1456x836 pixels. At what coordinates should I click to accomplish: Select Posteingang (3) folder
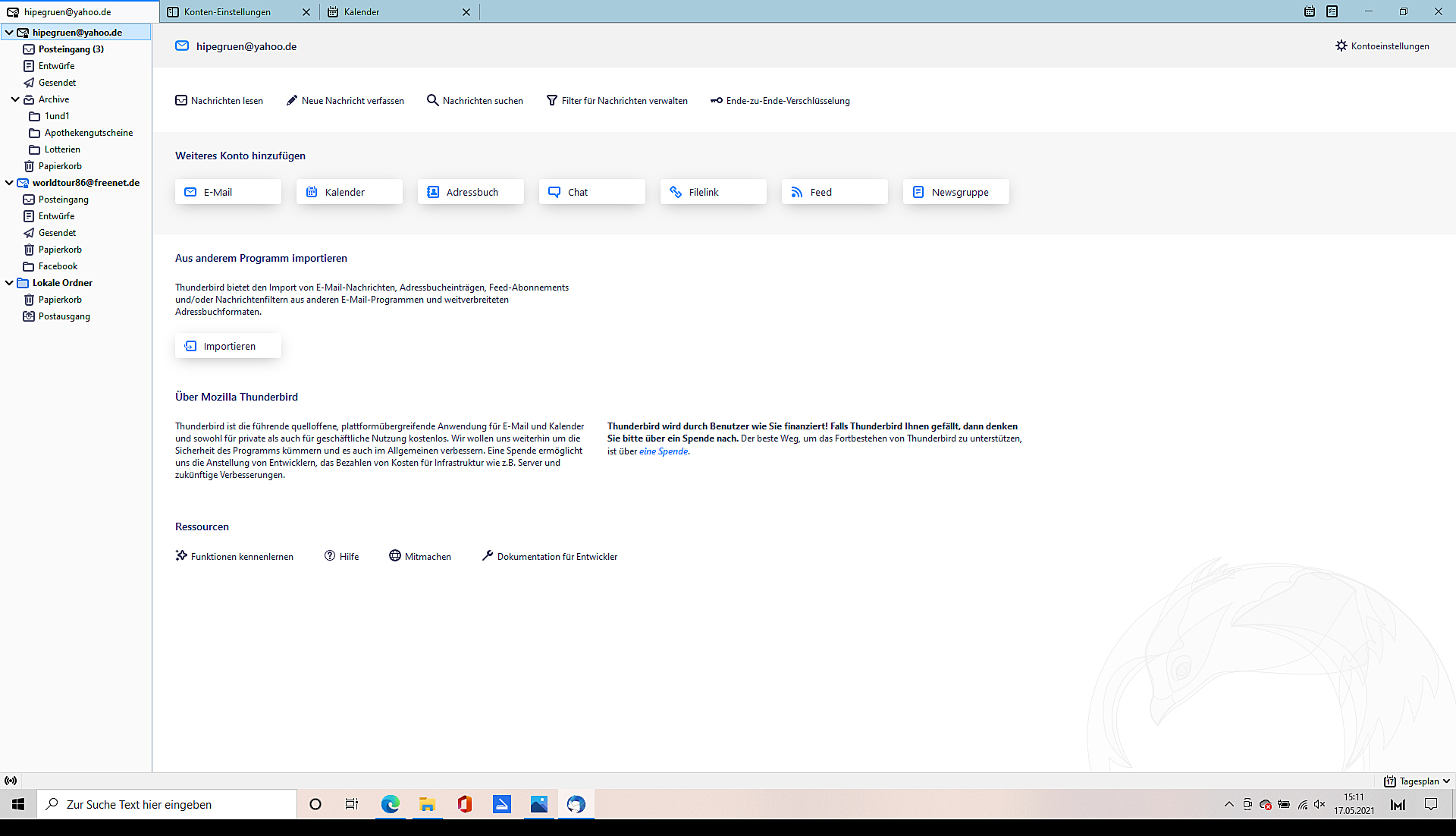[x=71, y=49]
